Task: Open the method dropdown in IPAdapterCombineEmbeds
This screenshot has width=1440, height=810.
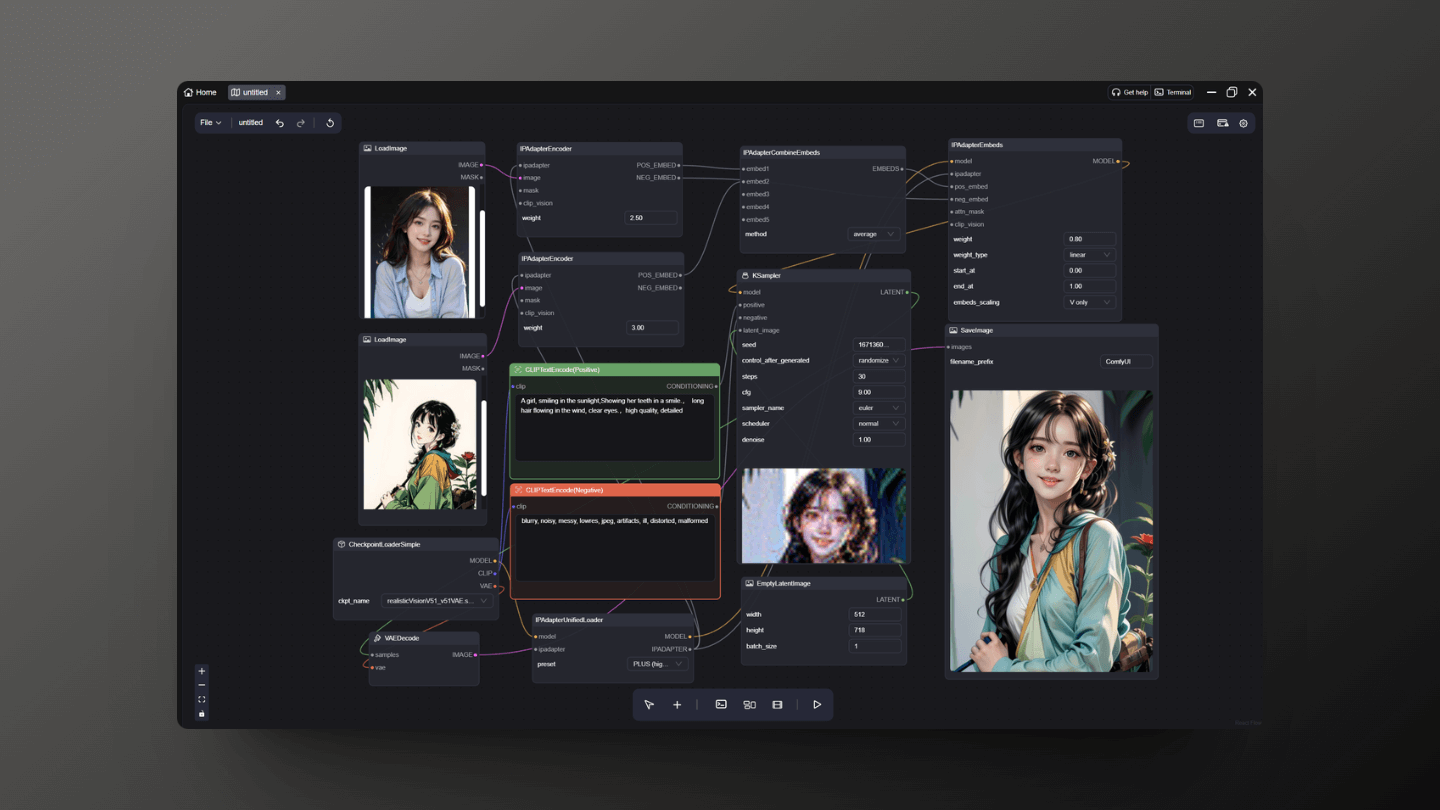Action: pos(871,233)
